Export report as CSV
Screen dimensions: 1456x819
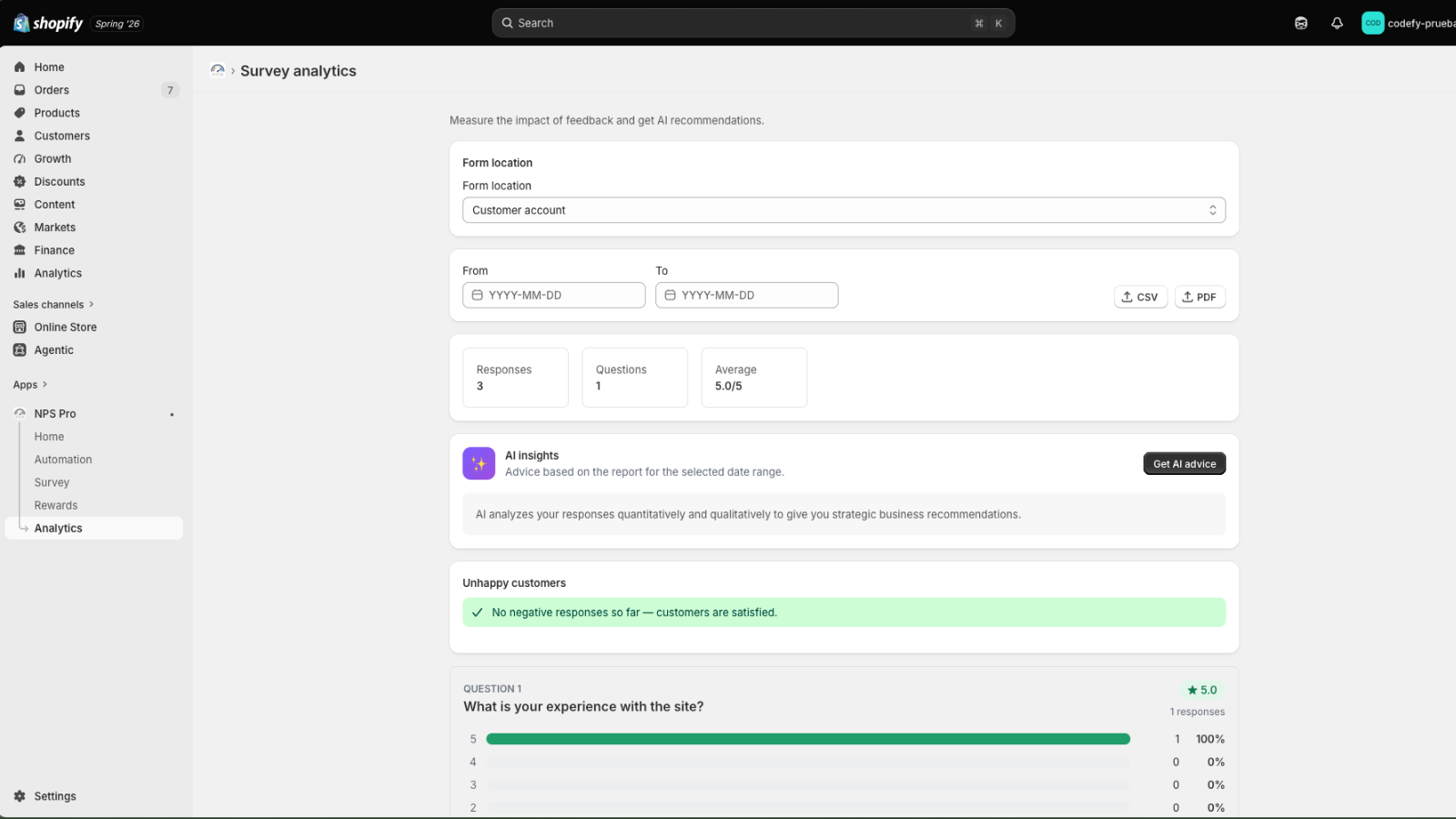pos(1140,297)
